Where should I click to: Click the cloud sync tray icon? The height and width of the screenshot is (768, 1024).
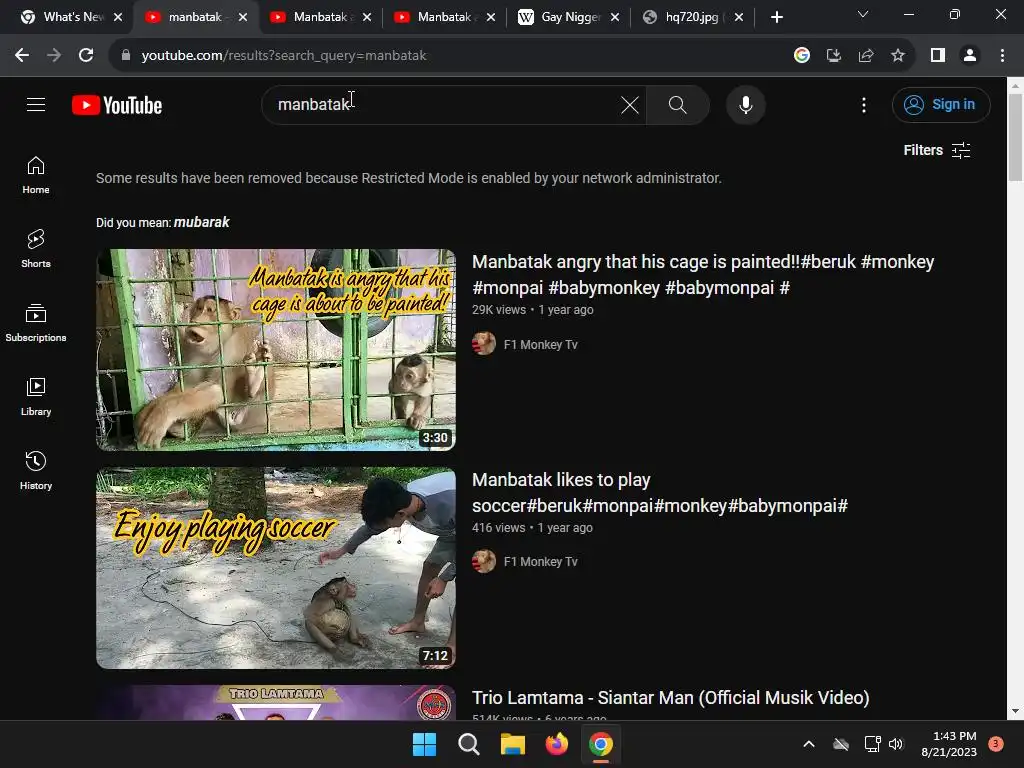click(x=840, y=744)
